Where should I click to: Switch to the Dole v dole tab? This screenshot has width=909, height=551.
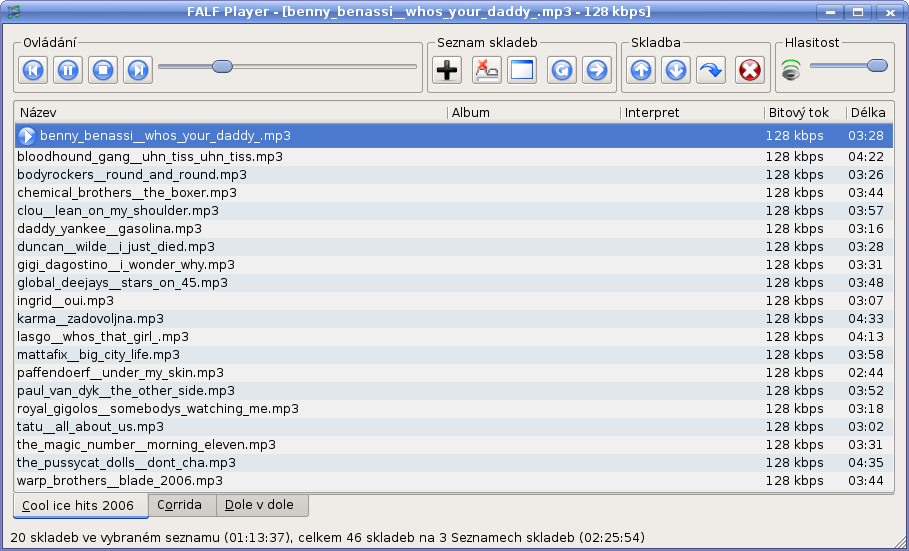(260, 505)
